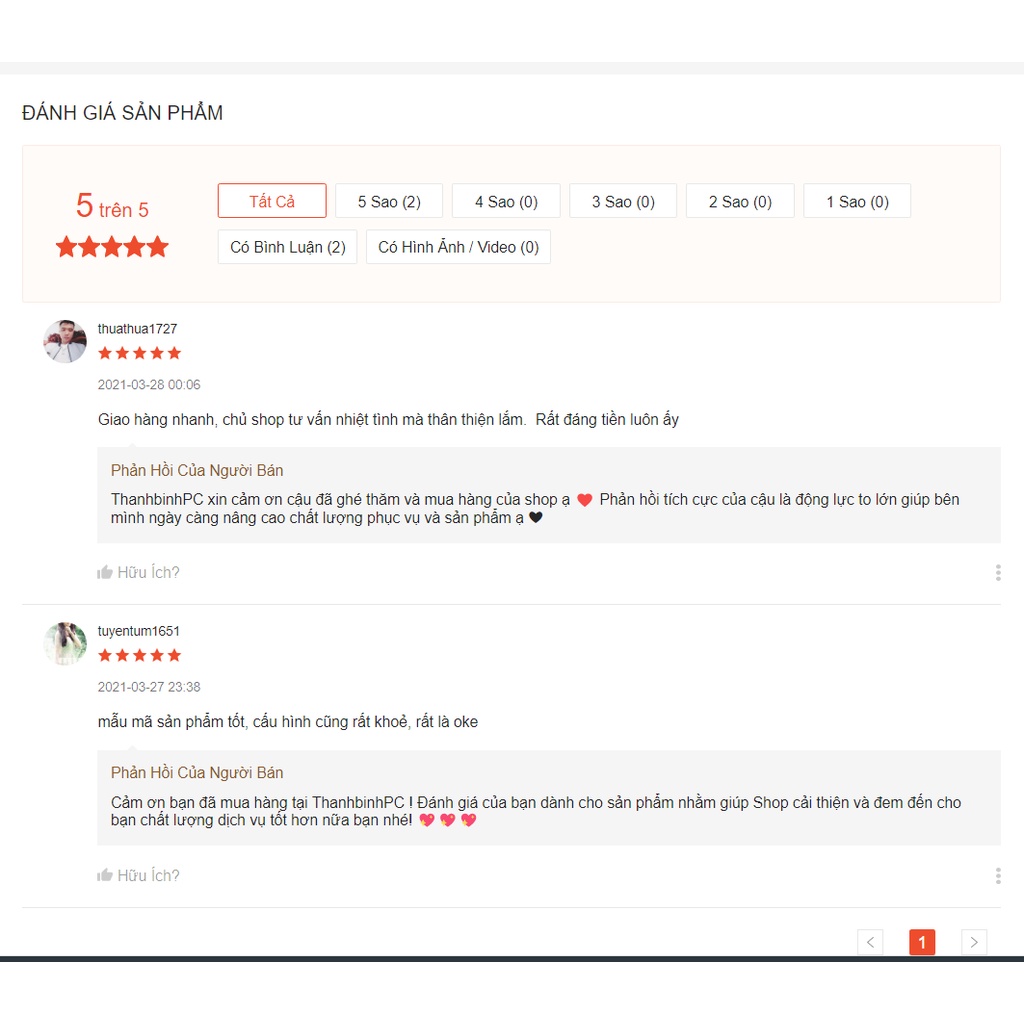
Task: Open three-dot menu for thuathua1727's review
Action: 998,573
